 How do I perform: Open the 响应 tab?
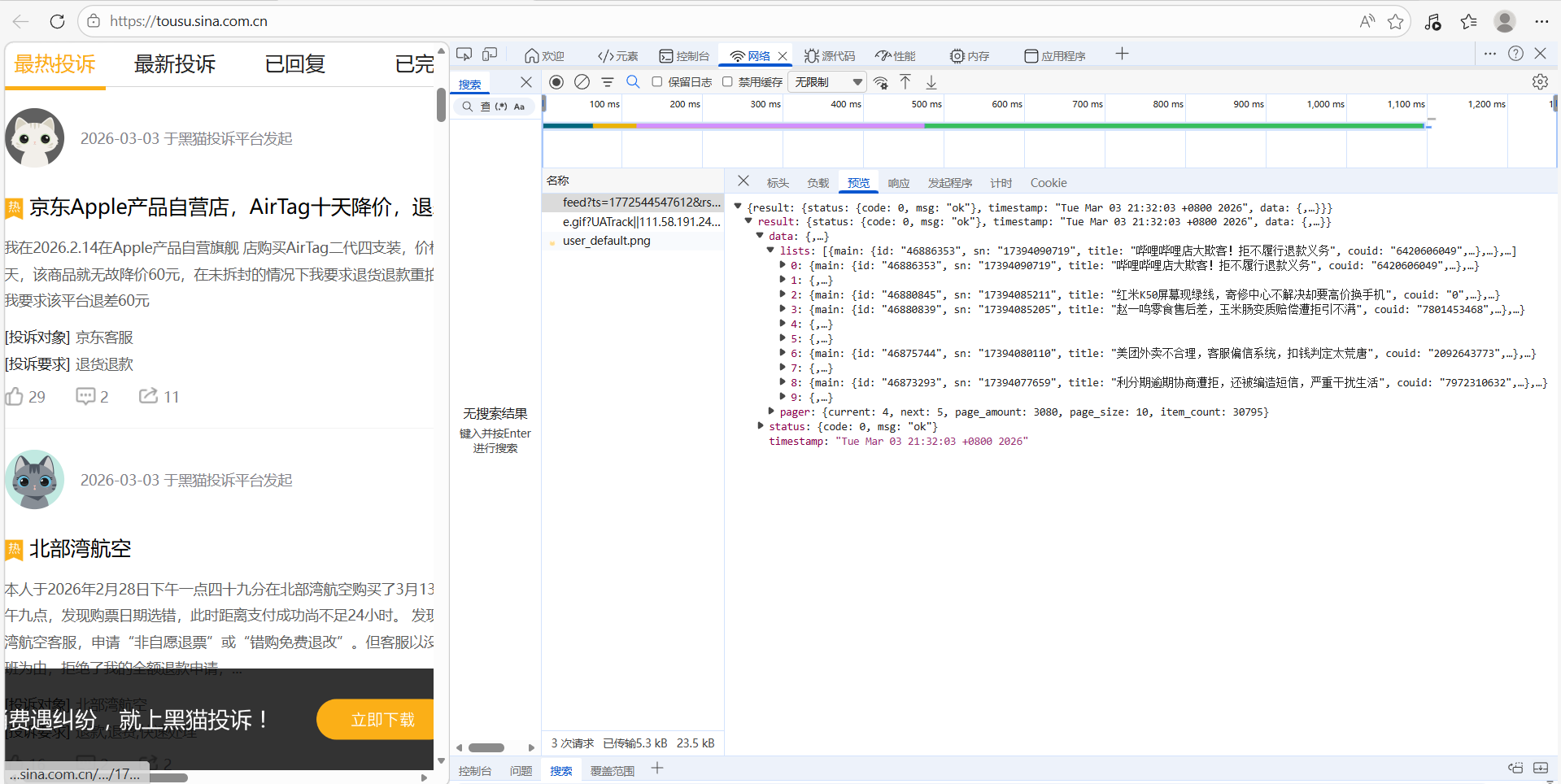coord(898,183)
